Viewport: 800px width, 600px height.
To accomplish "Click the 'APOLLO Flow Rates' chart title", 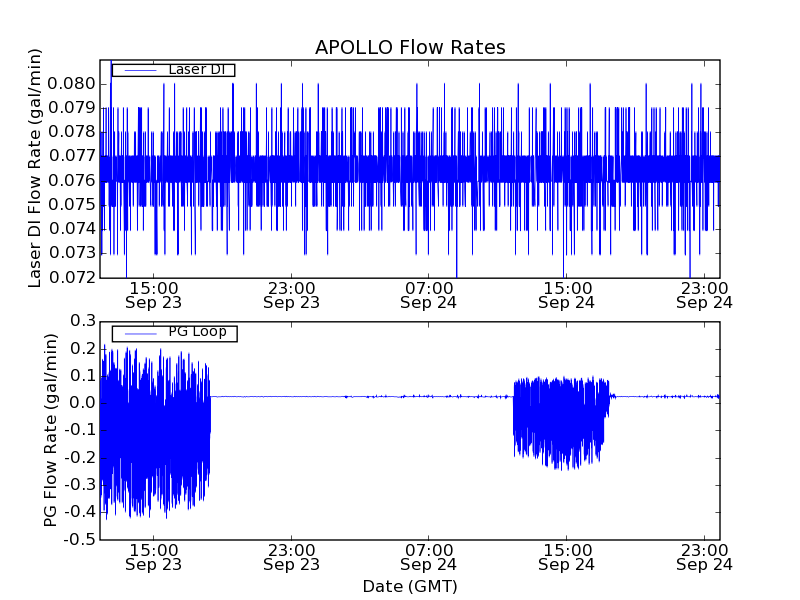I will [410, 47].
